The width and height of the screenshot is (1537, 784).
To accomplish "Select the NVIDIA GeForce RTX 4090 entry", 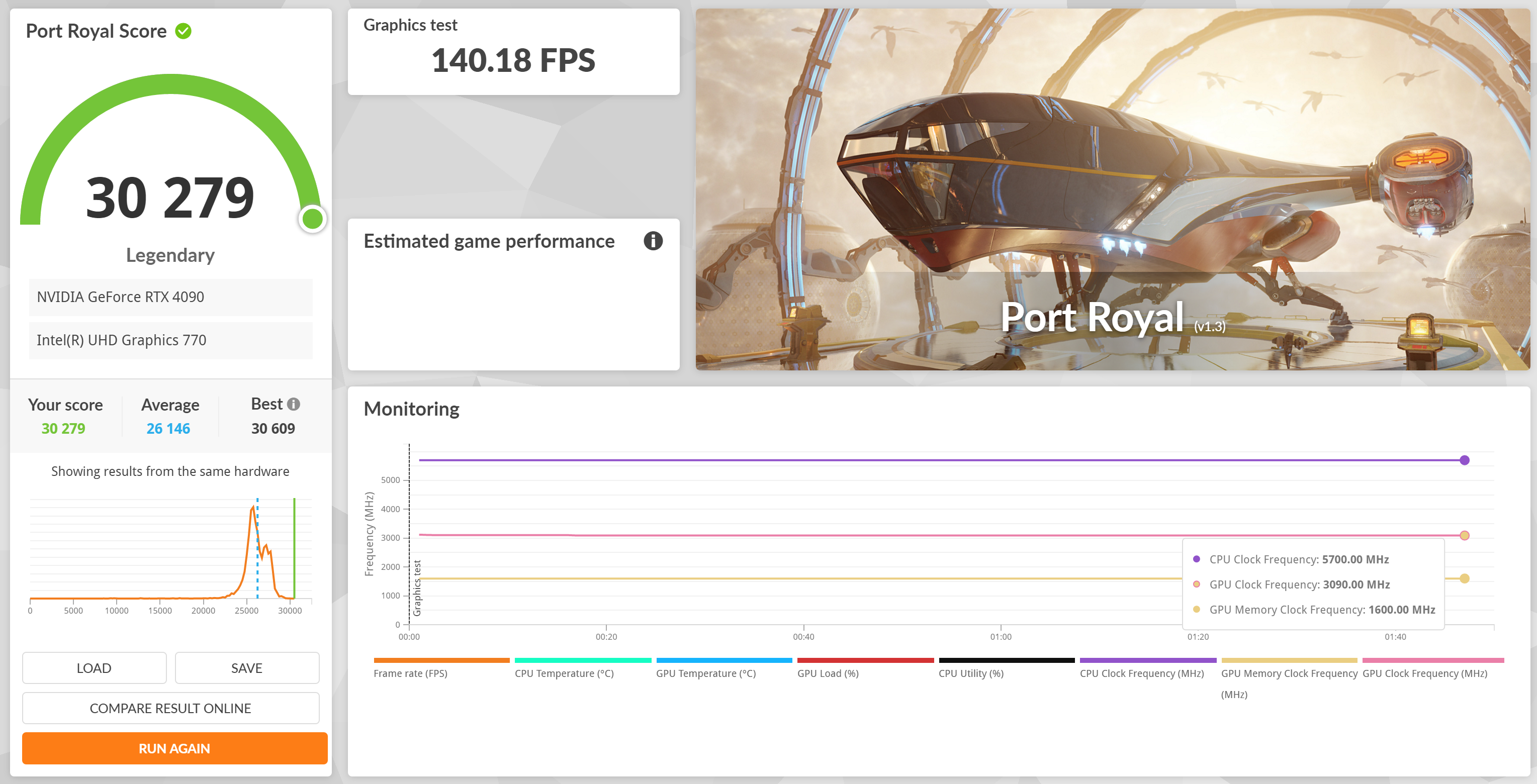I will [x=170, y=297].
